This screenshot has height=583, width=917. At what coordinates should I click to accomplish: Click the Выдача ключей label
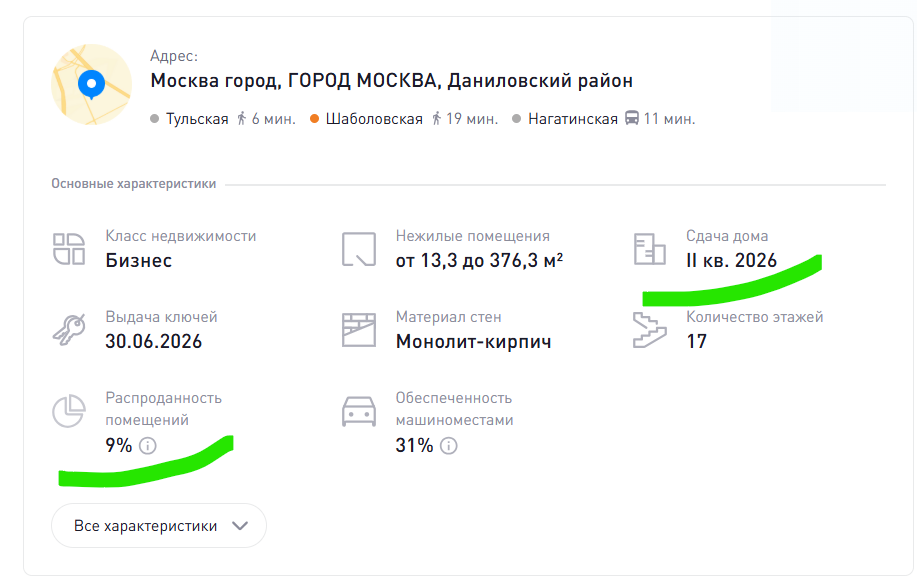[x=161, y=317]
